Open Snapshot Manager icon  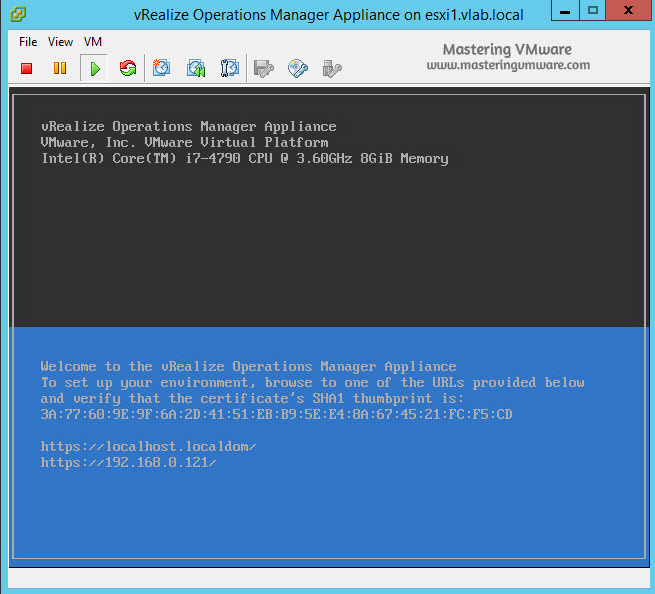click(x=229, y=68)
